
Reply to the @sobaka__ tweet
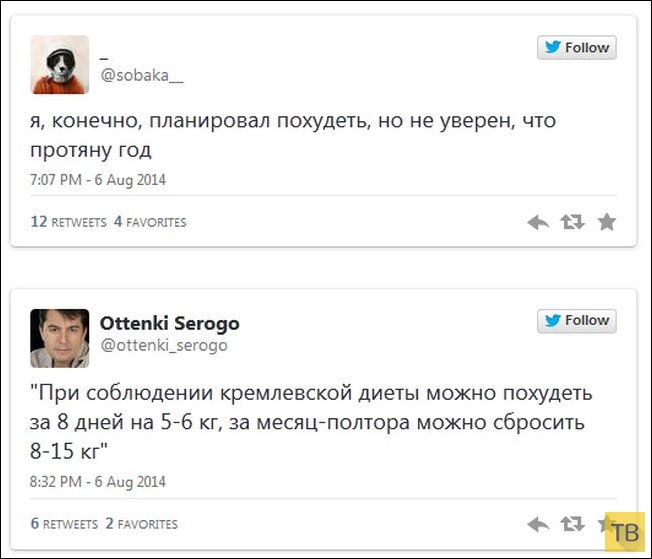tap(538, 222)
